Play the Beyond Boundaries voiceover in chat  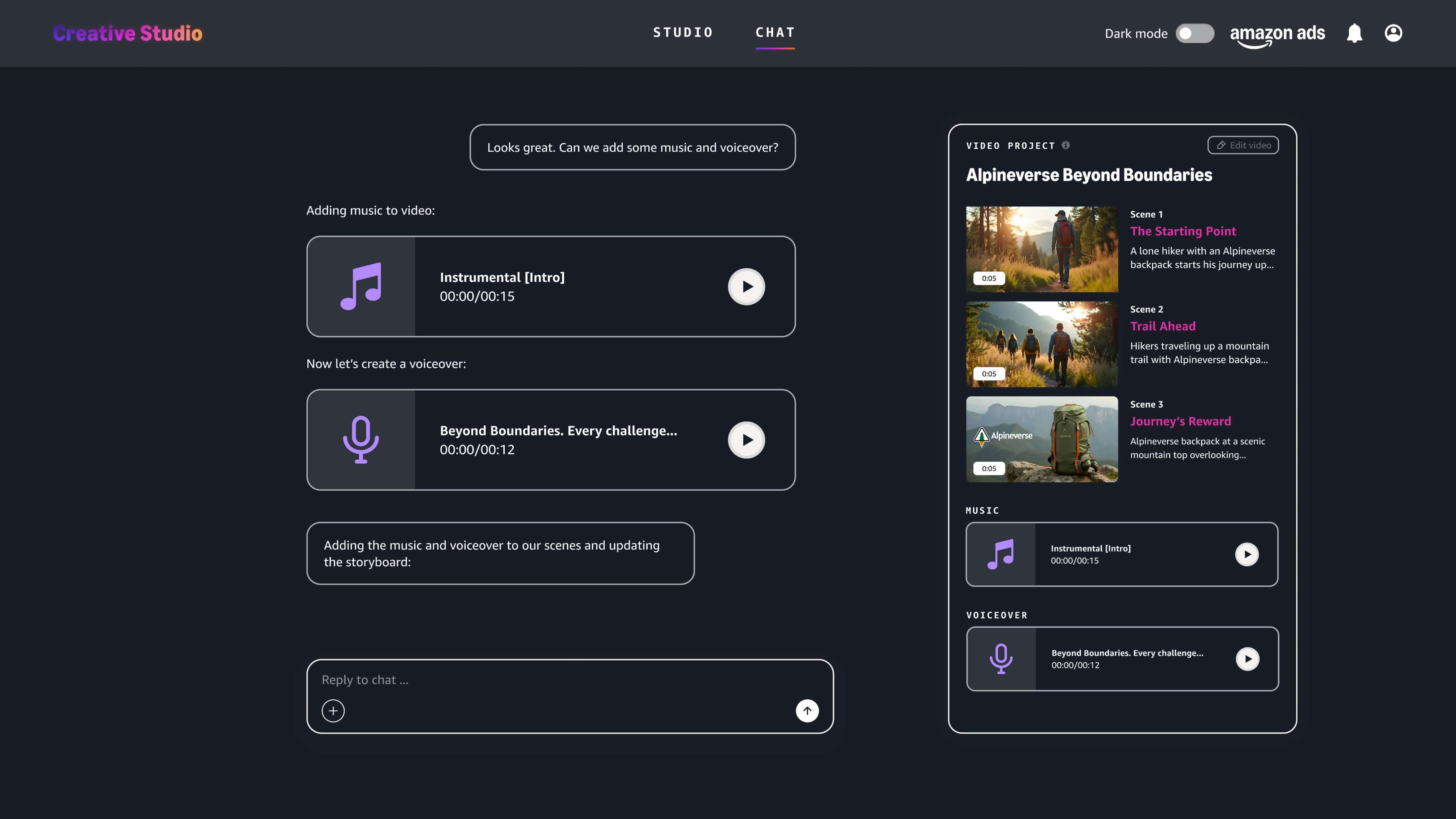tap(746, 440)
